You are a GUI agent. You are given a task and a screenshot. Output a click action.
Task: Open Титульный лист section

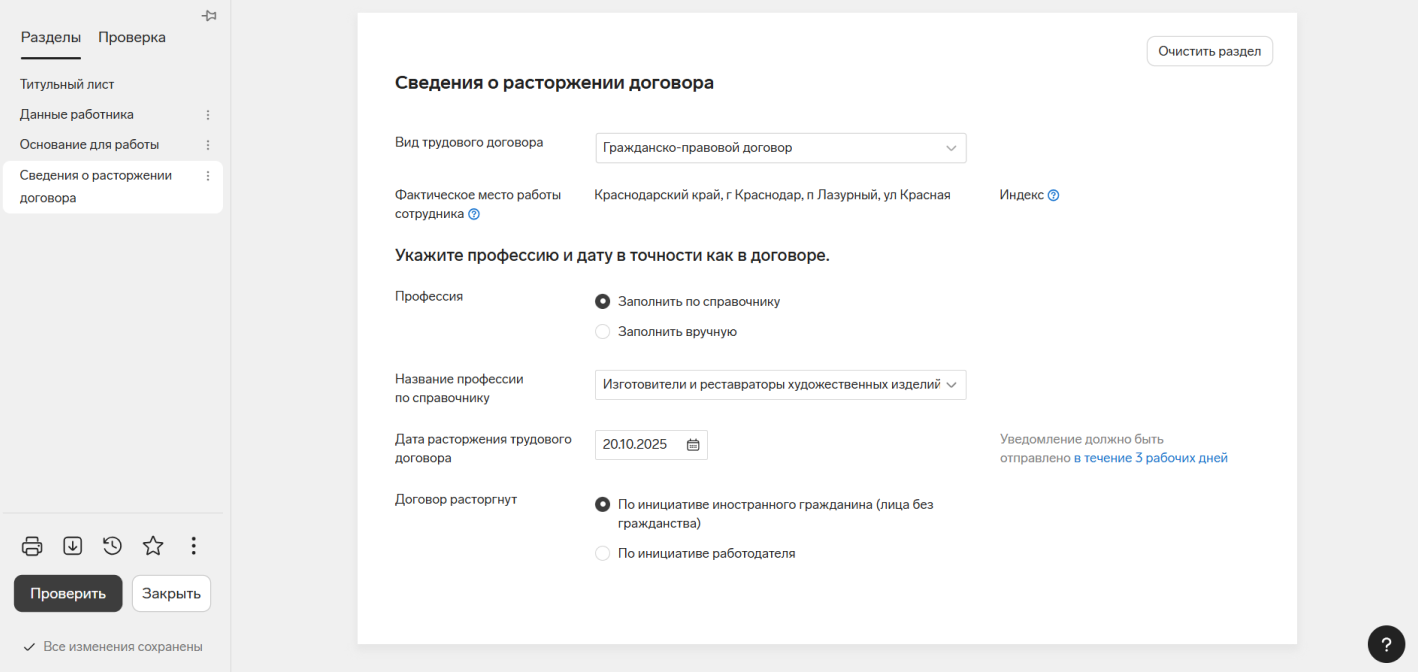click(67, 85)
